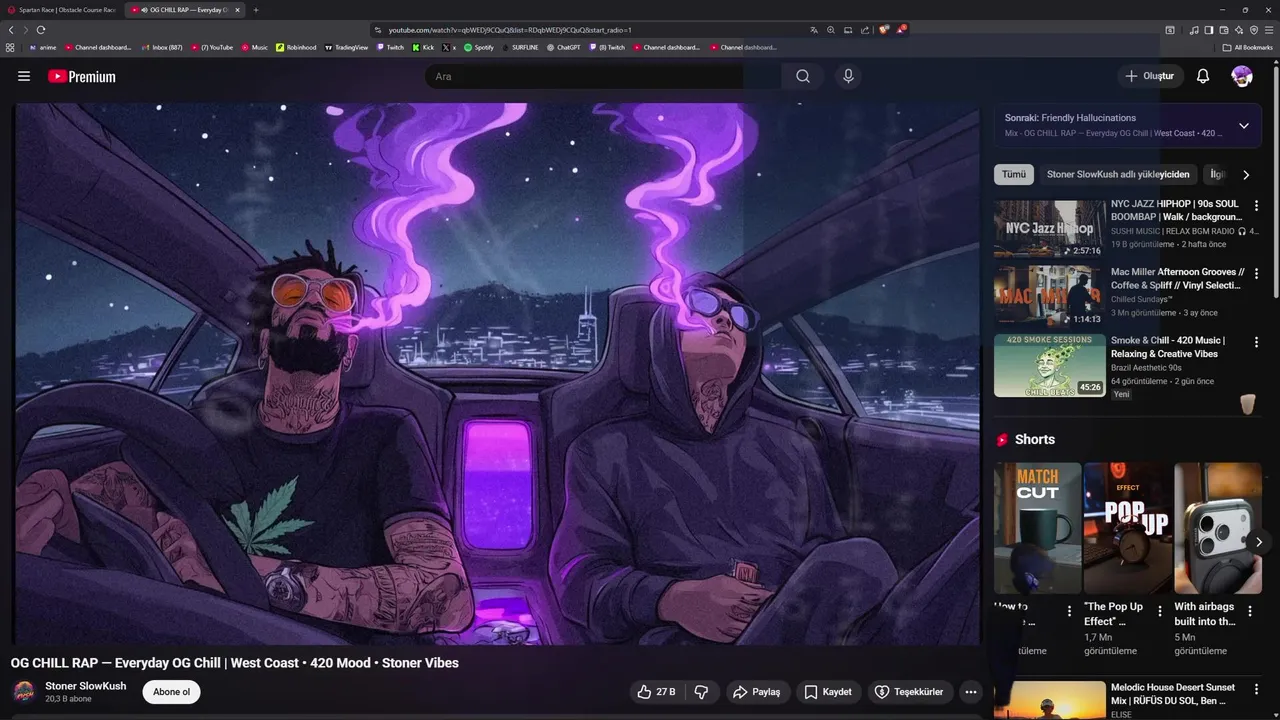
Task: Click the share icon in the address bar
Action: tap(865, 30)
